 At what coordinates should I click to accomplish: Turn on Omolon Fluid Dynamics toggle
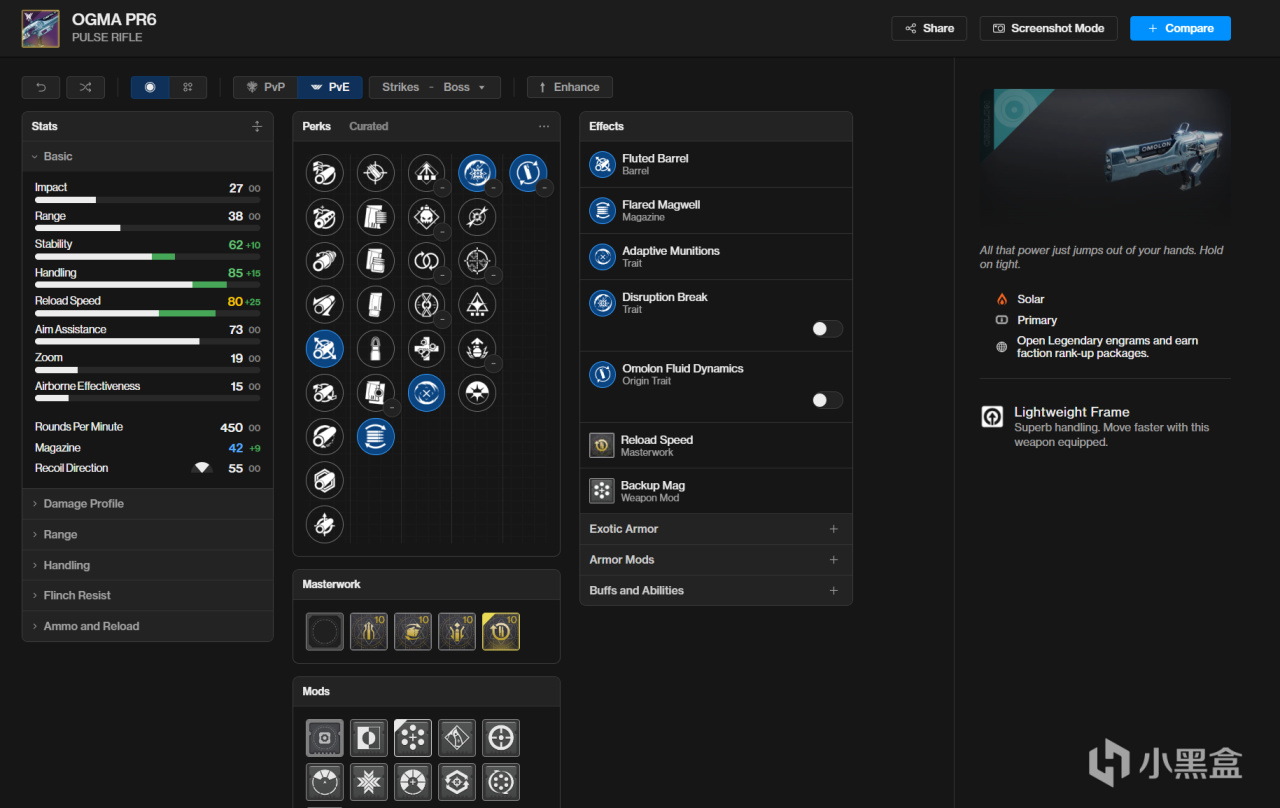tap(827, 400)
